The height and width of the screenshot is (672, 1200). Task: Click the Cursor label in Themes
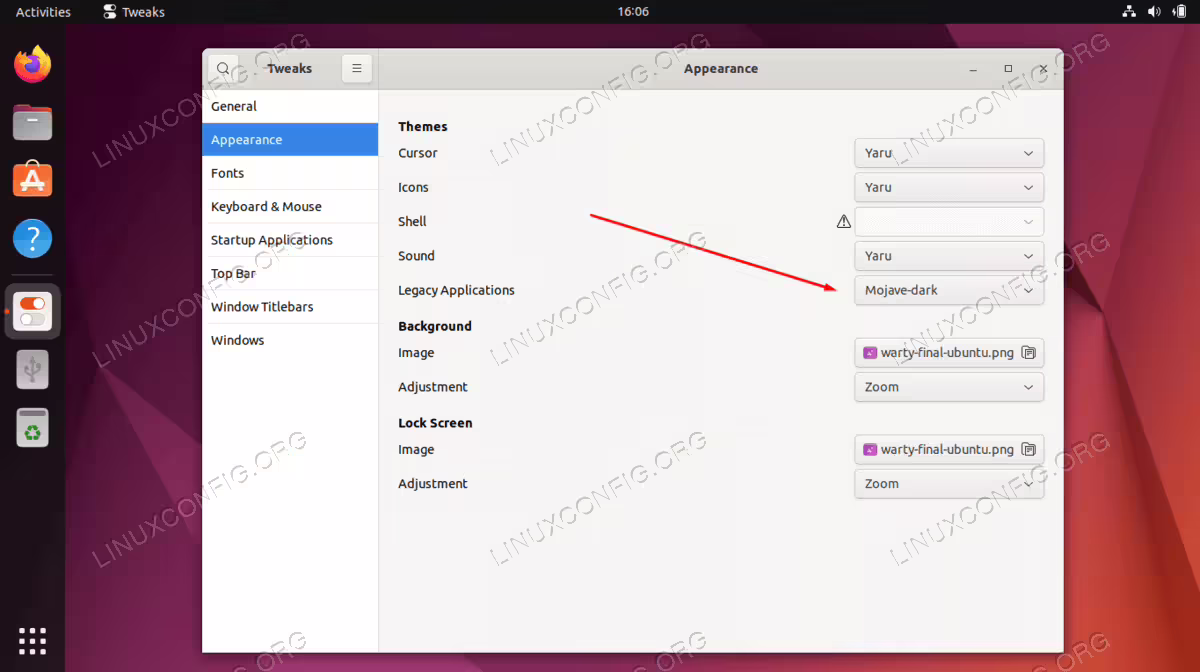418,153
